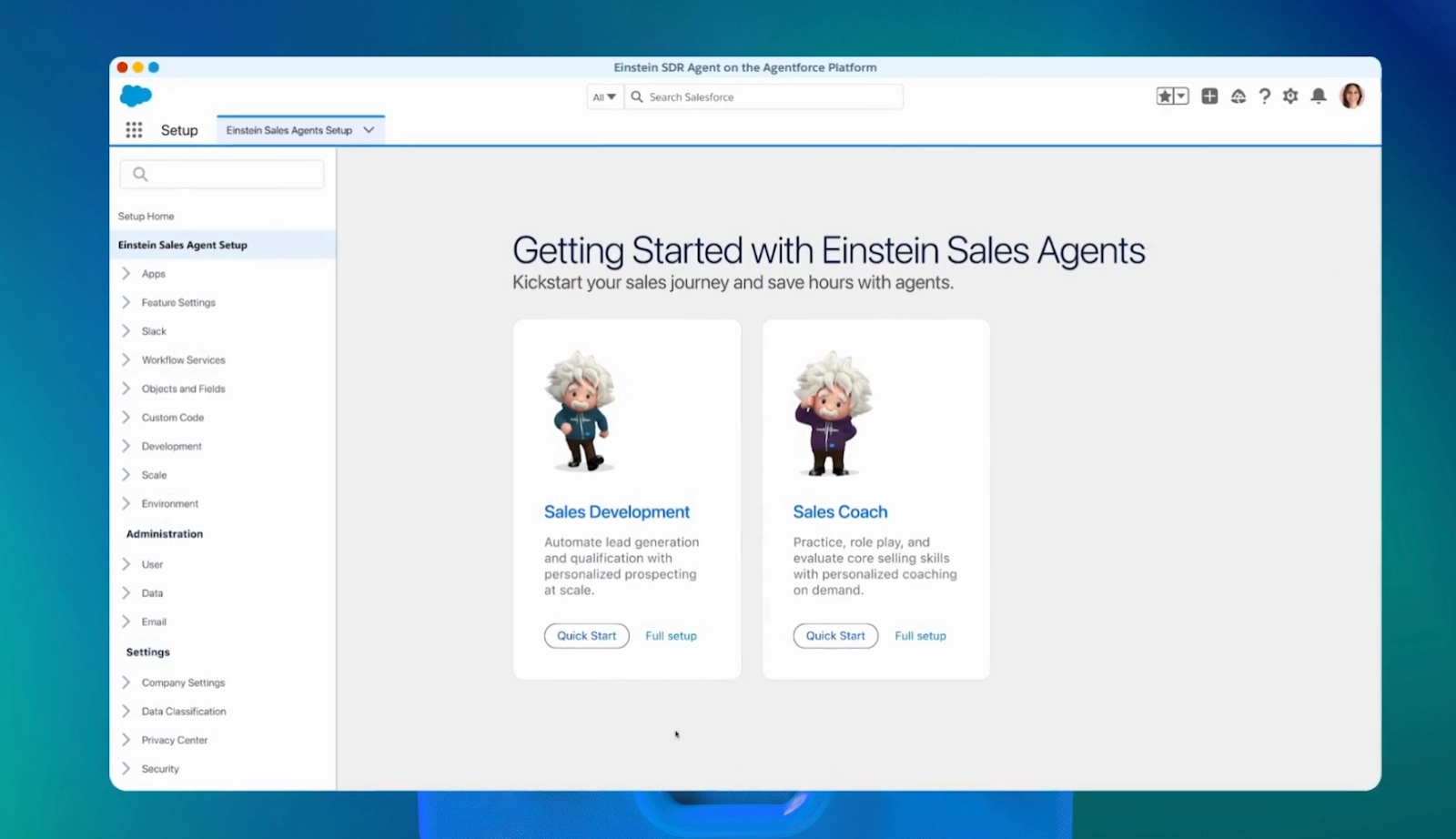
Task: Click the Sales Development Einstein character image
Action: (581, 411)
